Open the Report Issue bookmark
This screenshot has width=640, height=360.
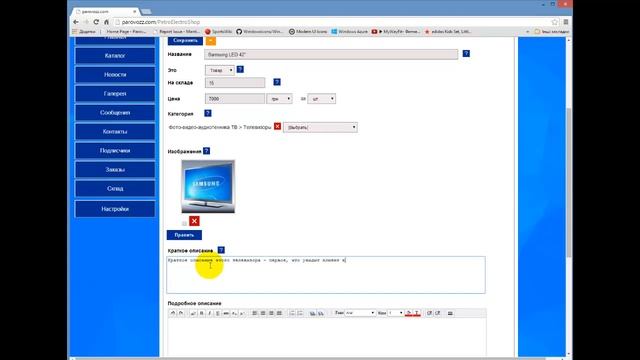tap(176, 31)
